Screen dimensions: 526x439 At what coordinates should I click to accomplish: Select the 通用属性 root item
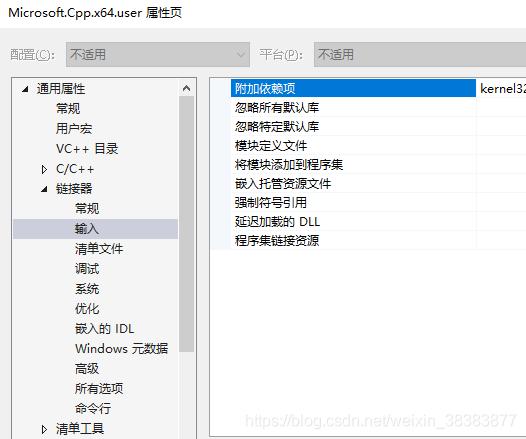coord(61,89)
